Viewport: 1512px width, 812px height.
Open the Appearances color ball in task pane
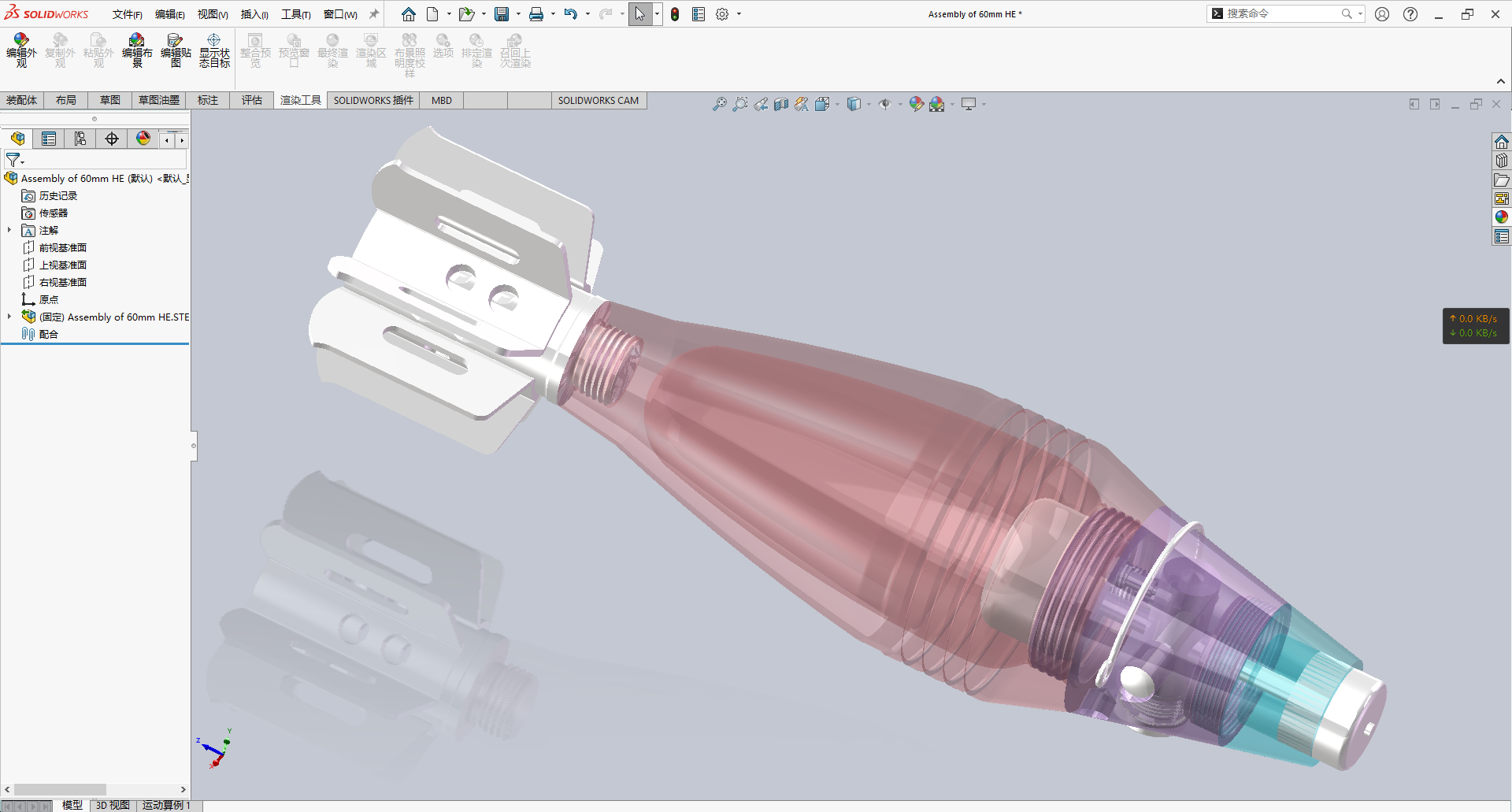pyautogui.click(x=1502, y=217)
